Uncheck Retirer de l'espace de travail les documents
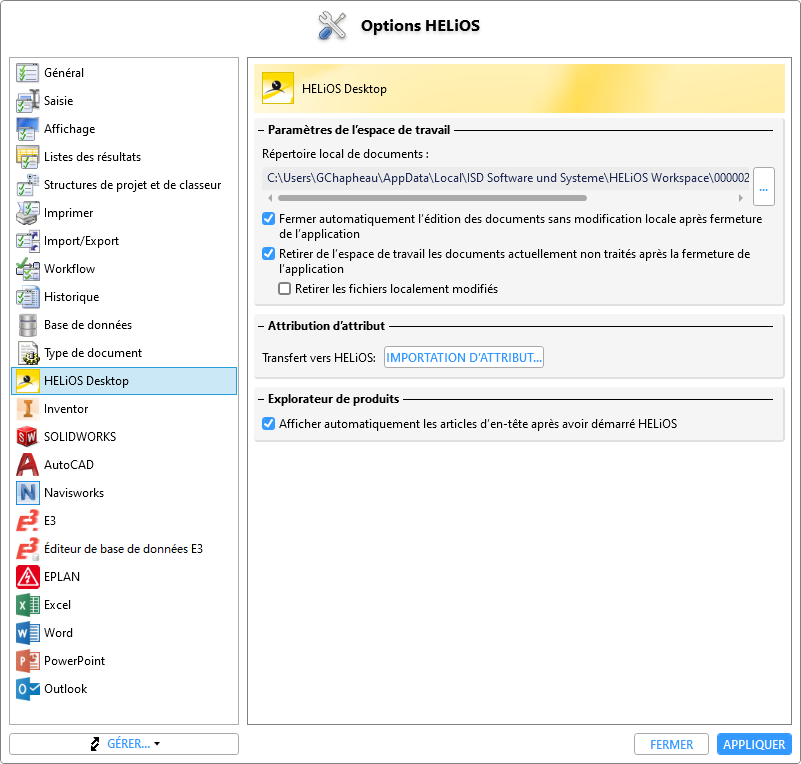The height and width of the screenshot is (764, 801). click(x=269, y=254)
